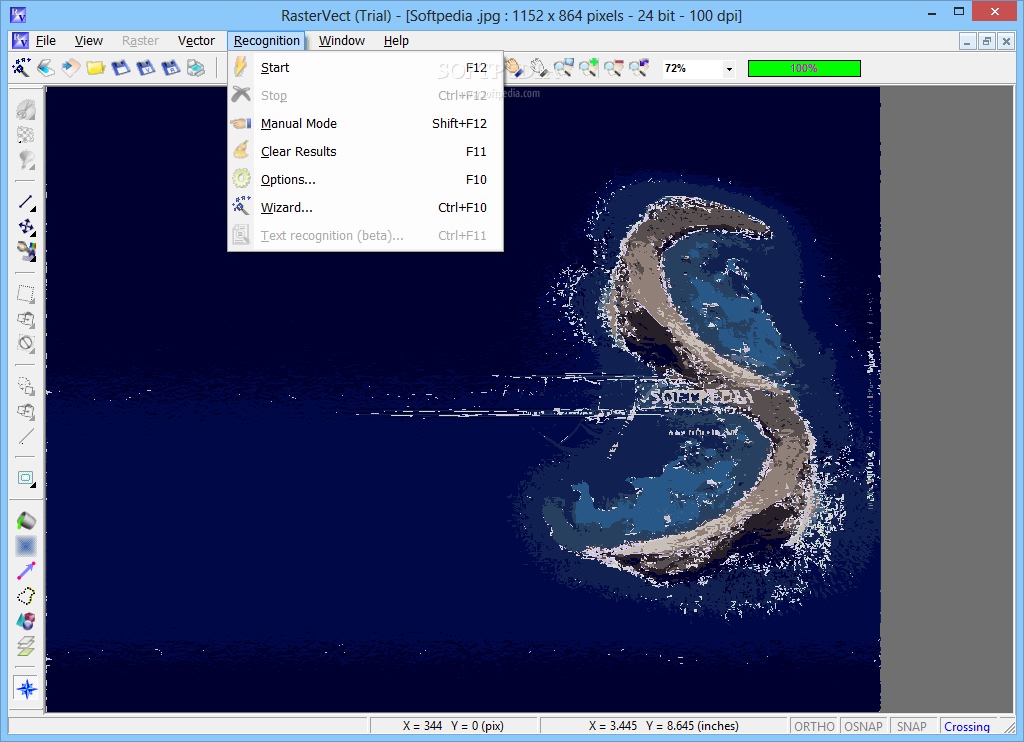This screenshot has width=1024, height=742.
Task: Click the 3D shapes icon in left toolbar
Action: (26, 621)
